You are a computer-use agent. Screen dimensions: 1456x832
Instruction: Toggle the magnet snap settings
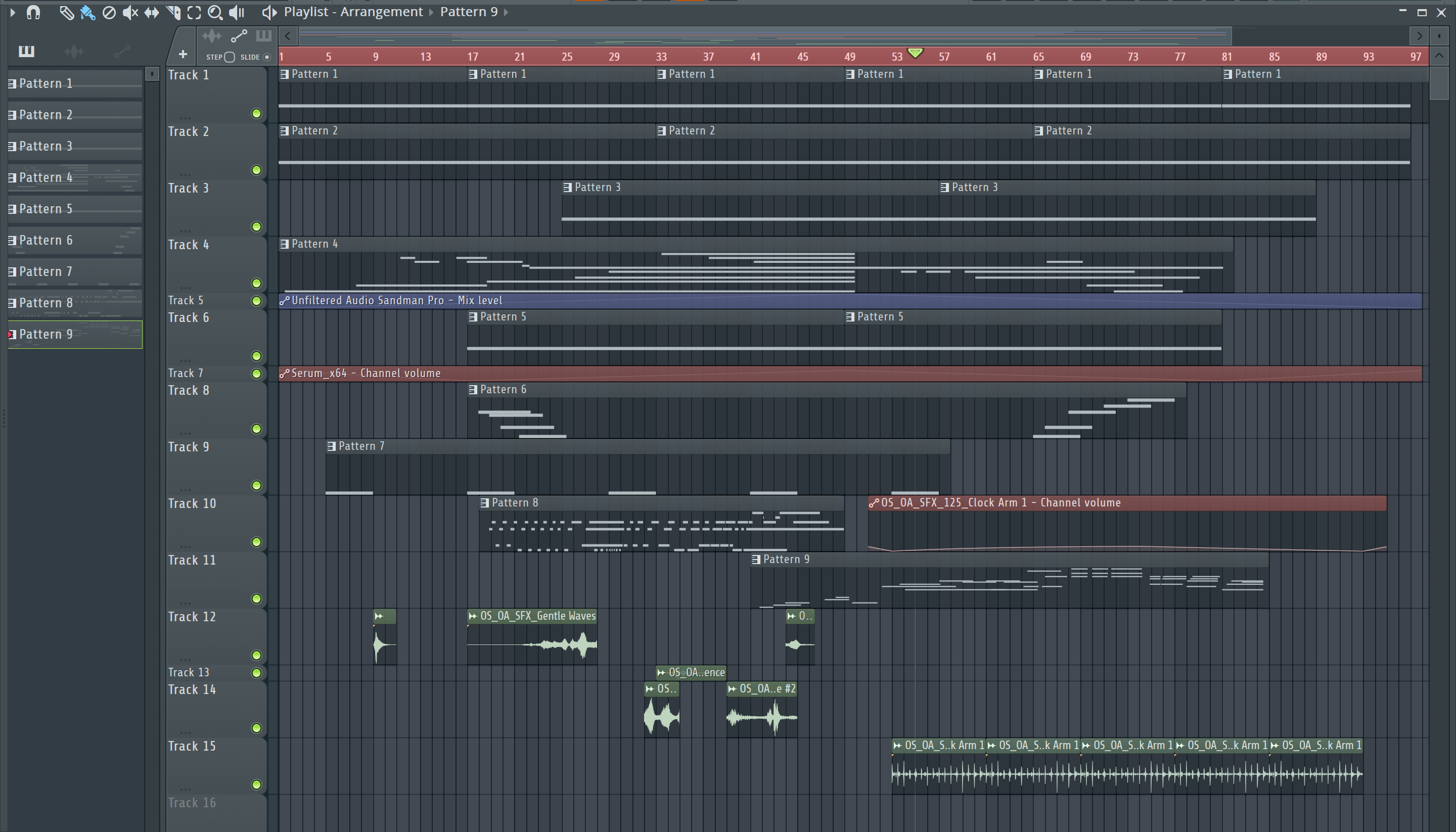33,12
